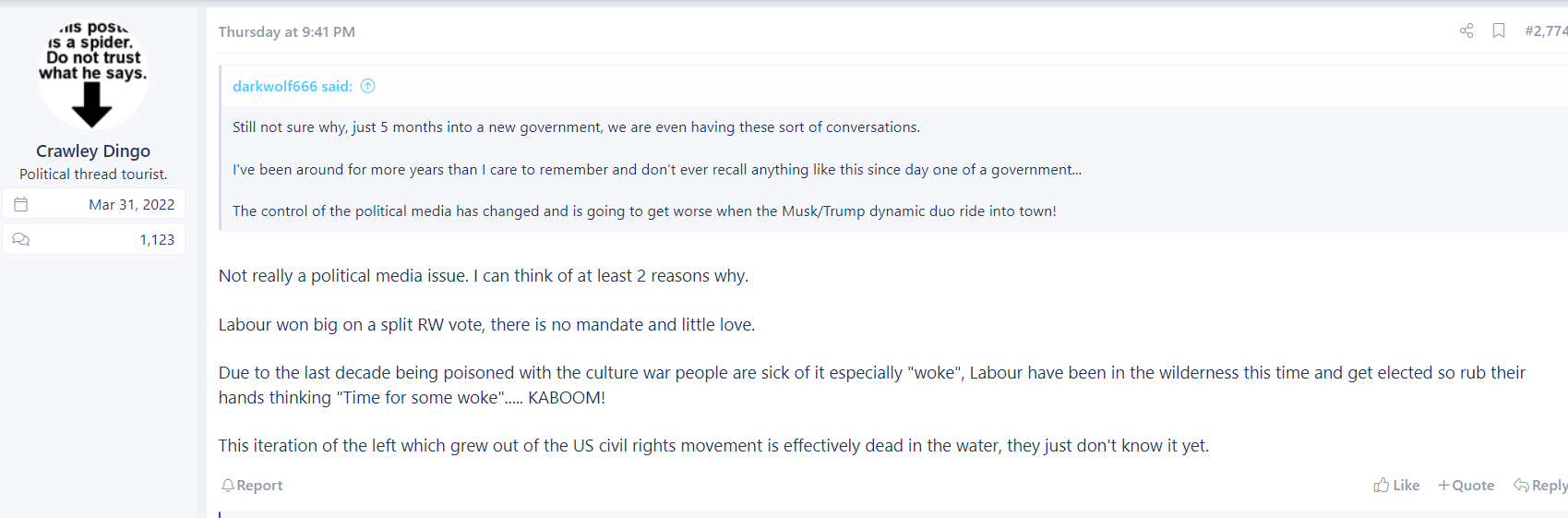Click the calendar joined-date icon

pyautogui.click(x=21, y=204)
